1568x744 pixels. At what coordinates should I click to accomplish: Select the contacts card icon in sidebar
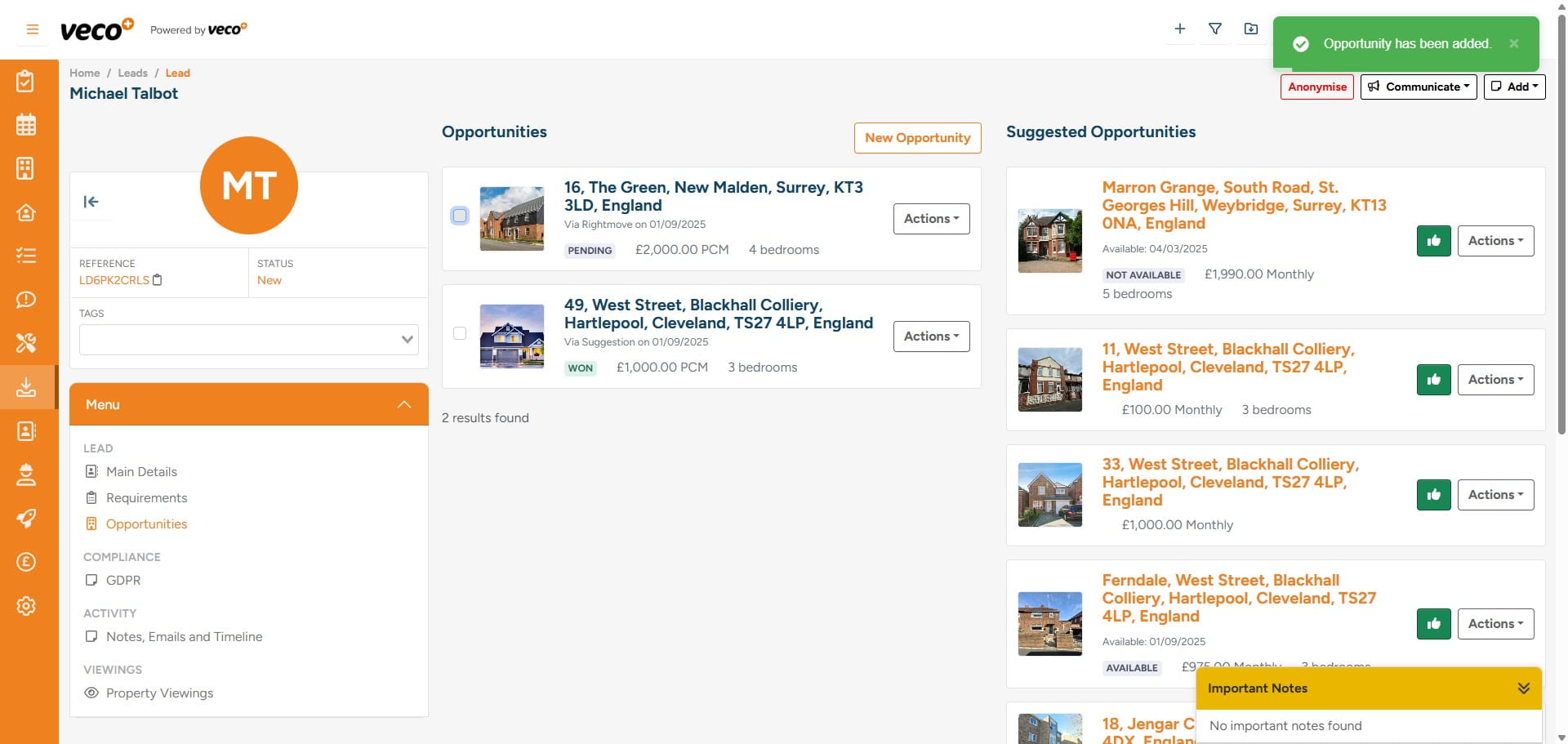(26, 431)
